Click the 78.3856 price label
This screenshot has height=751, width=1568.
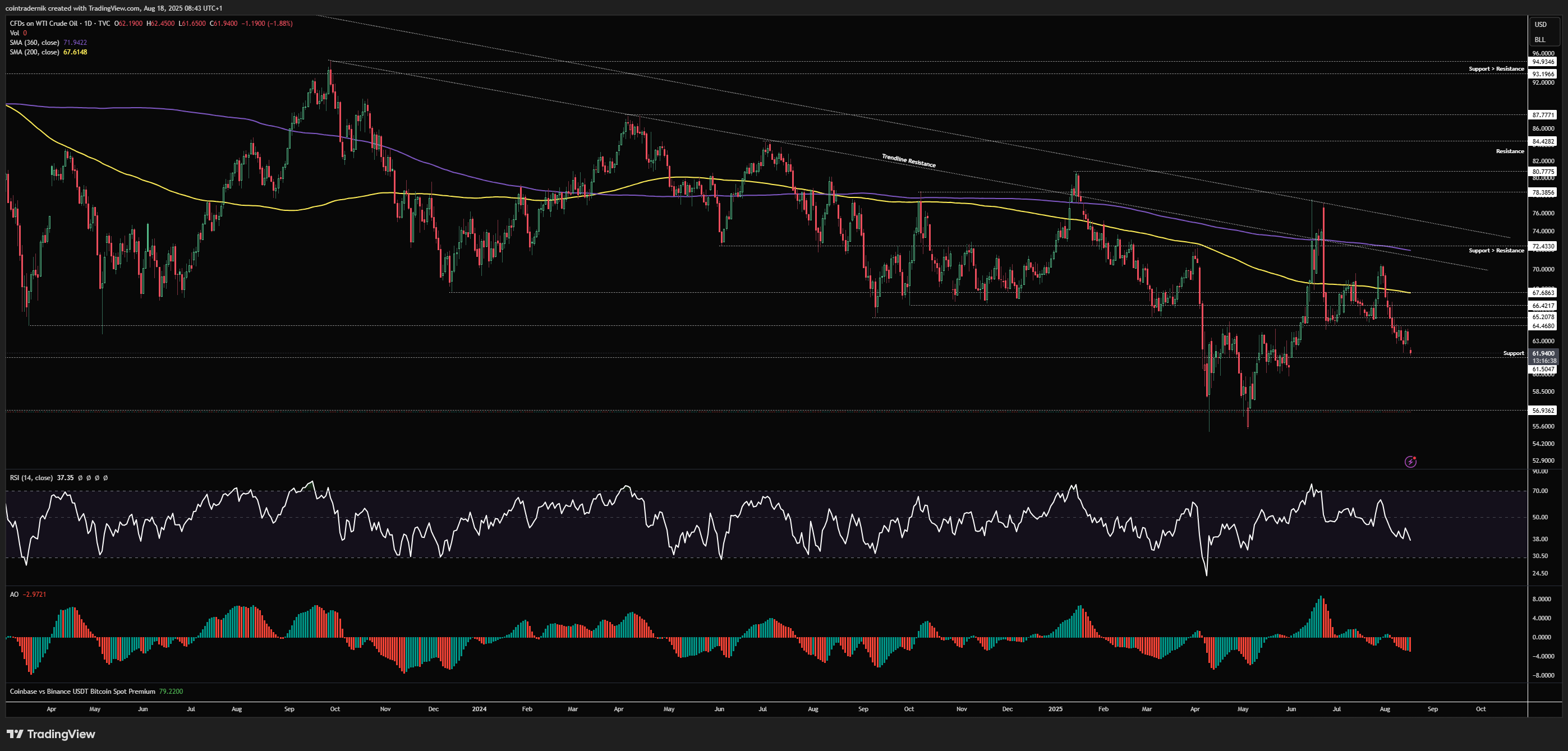coord(1543,192)
